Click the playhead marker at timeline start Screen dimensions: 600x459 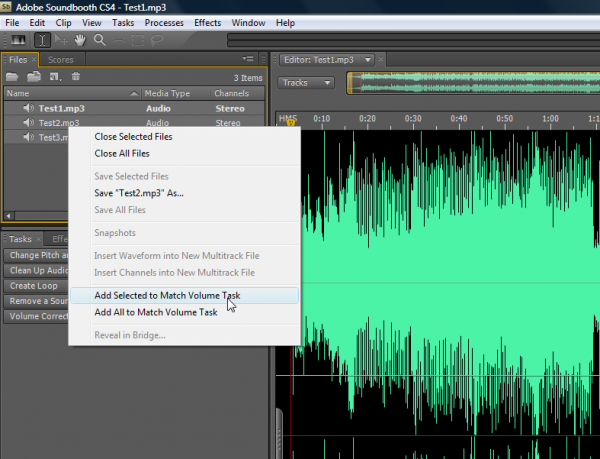291,122
